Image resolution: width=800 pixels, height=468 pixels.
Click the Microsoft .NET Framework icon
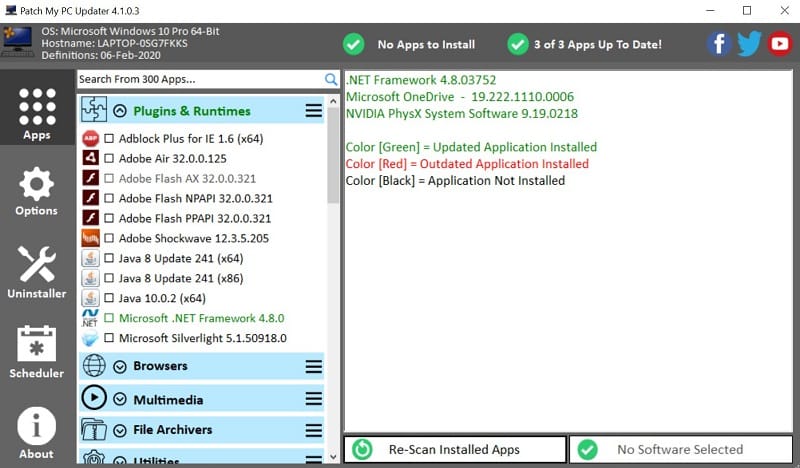tap(90, 317)
